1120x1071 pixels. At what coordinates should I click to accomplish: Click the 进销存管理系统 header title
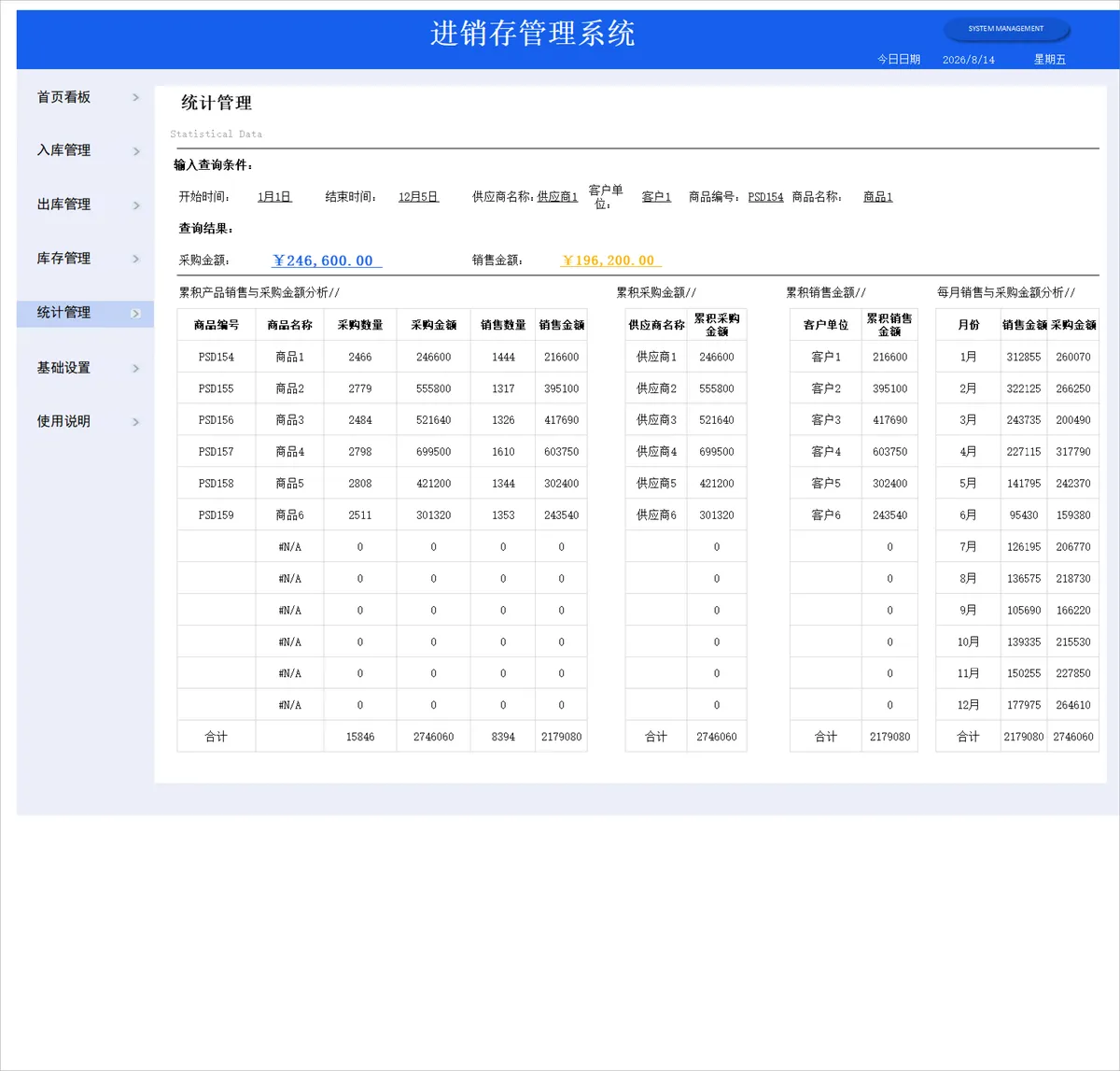click(x=533, y=34)
